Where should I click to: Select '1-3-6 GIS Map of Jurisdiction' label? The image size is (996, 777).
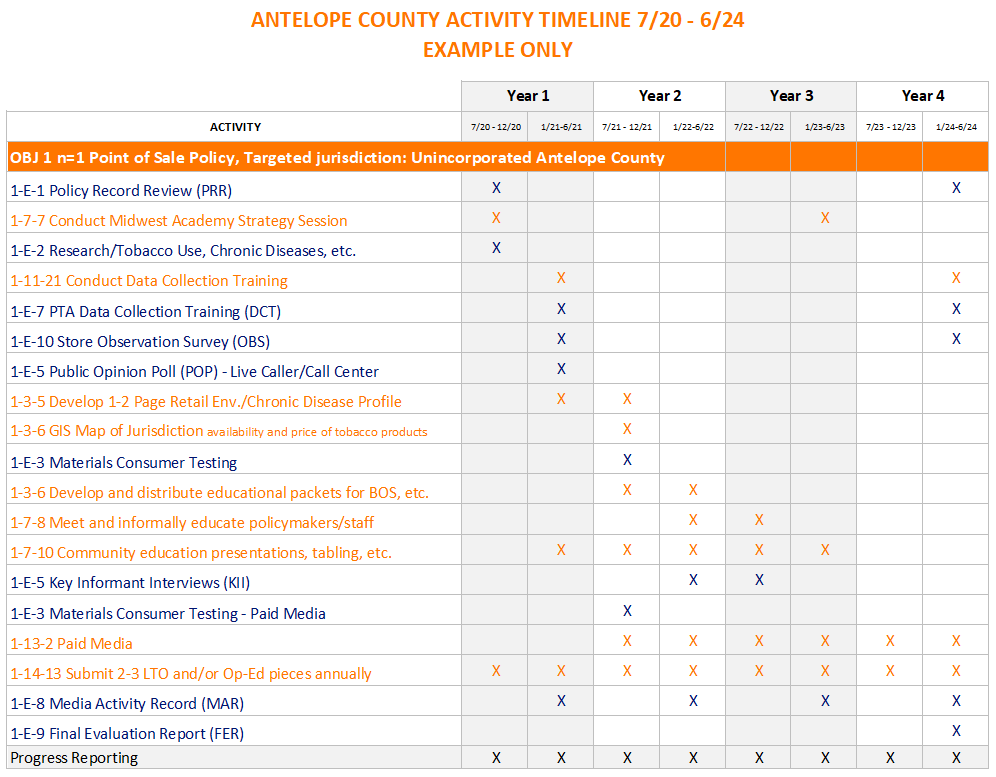click(219, 431)
